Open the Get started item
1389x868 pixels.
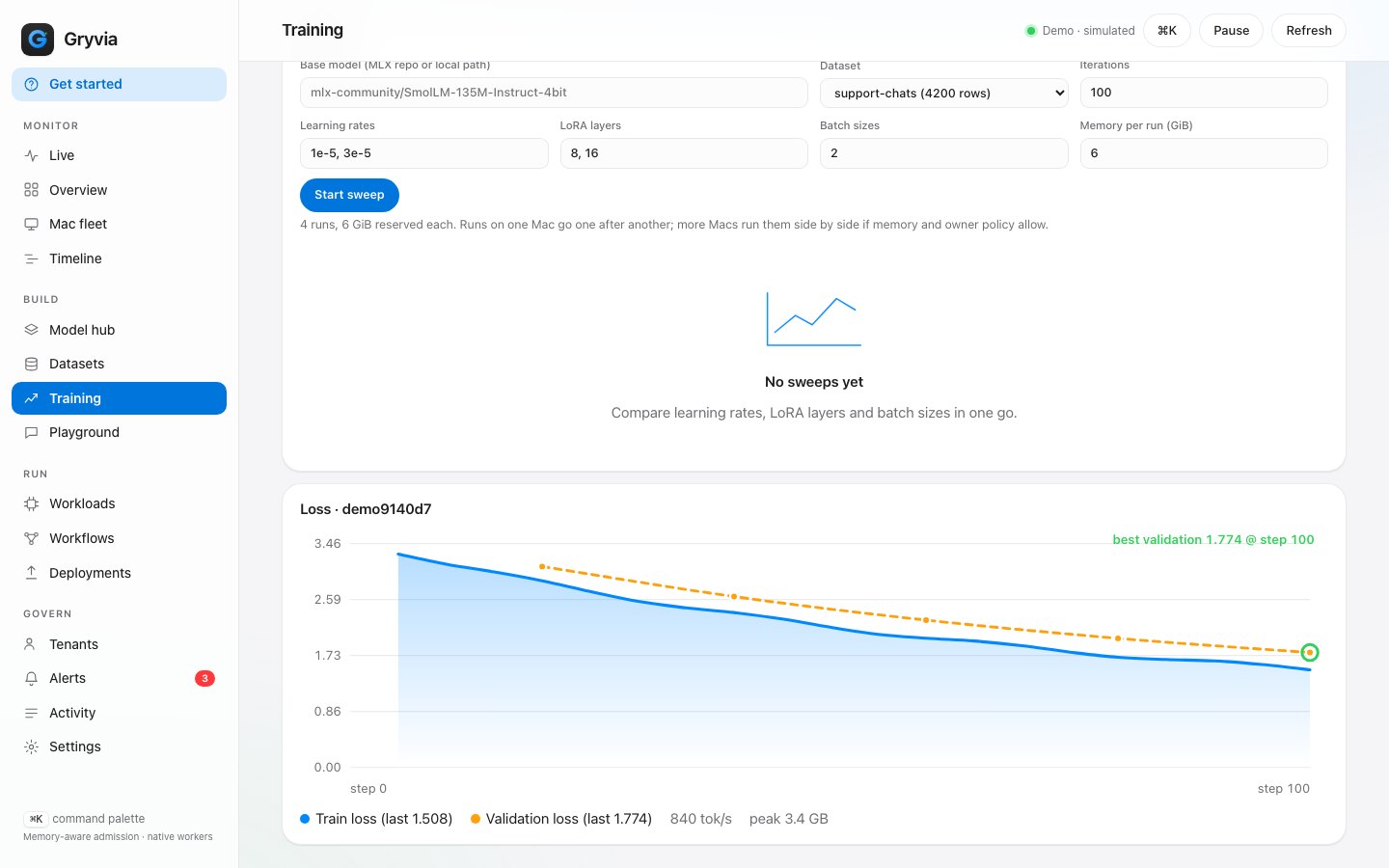pyautogui.click(x=119, y=84)
